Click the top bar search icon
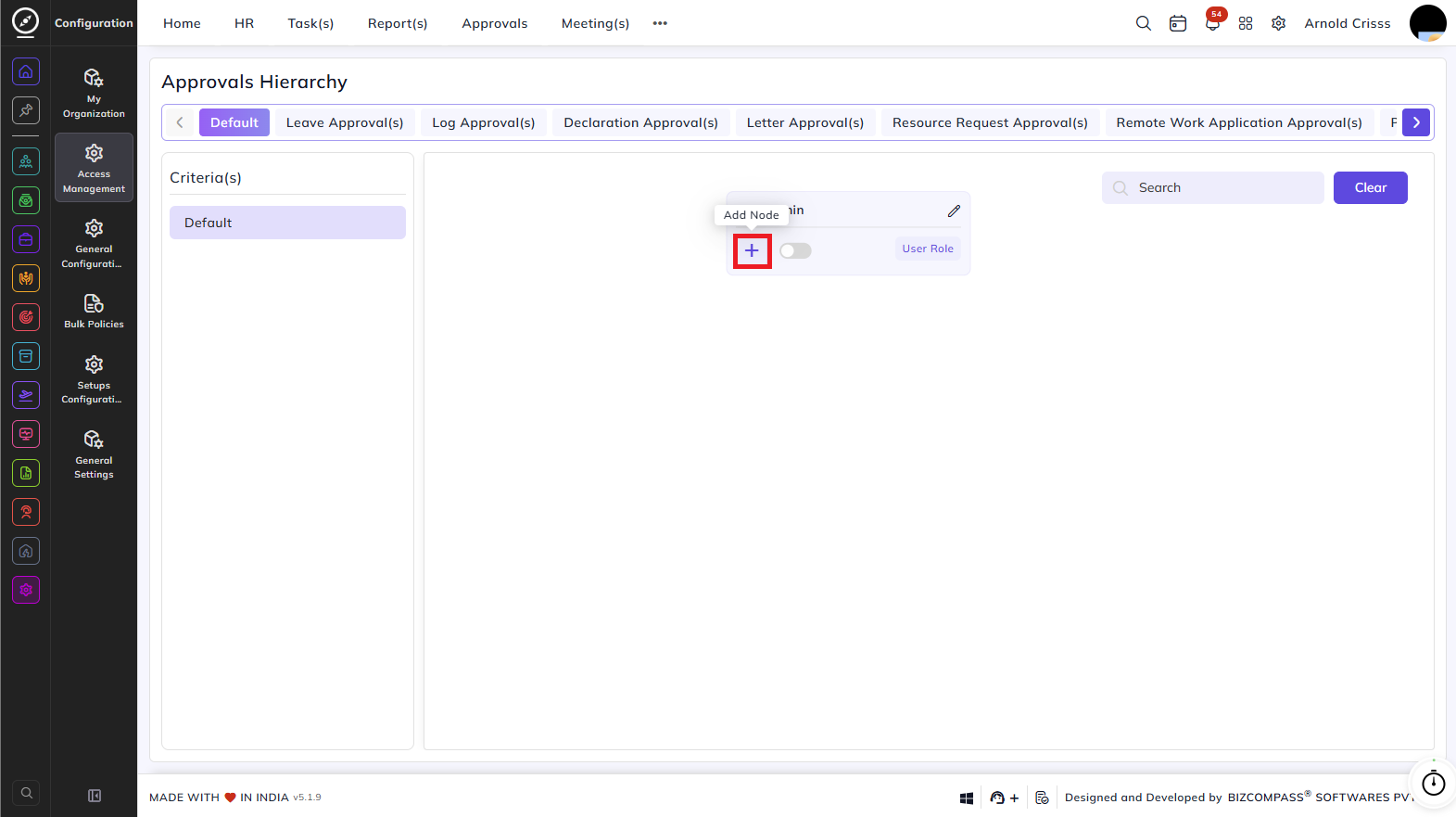1456x817 pixels. click(1144, 23)
